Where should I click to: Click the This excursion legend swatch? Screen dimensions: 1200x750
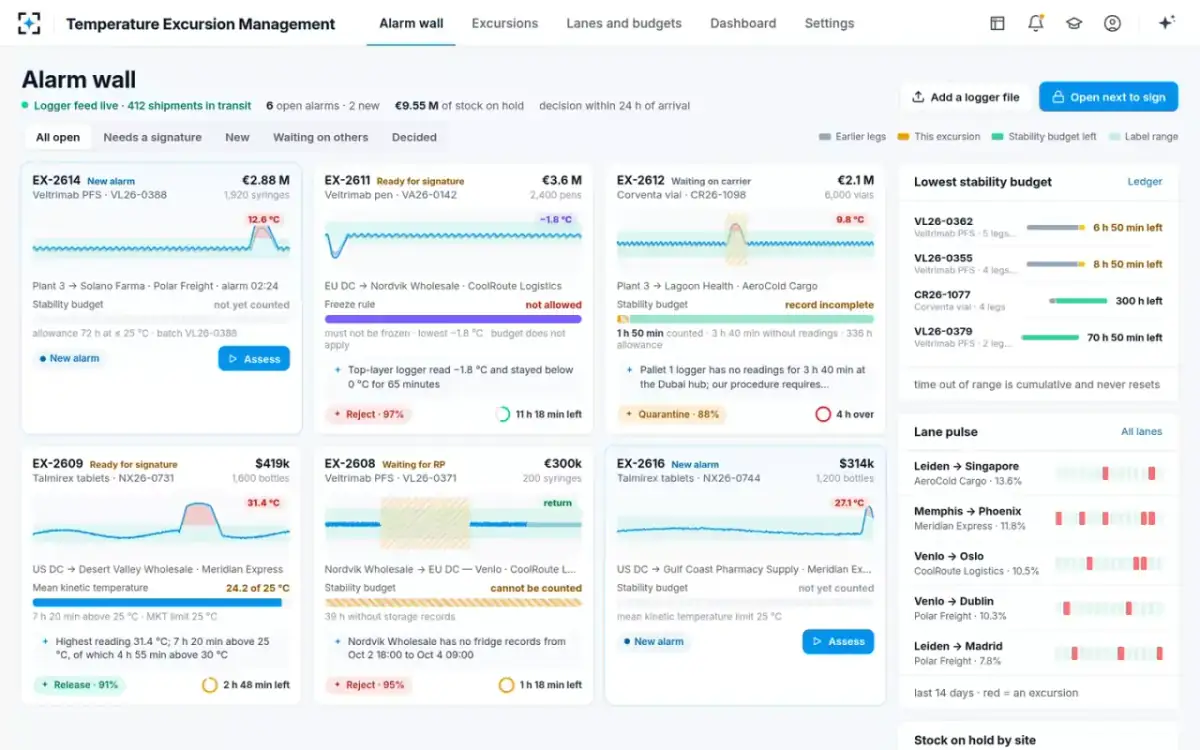(903, 137)
